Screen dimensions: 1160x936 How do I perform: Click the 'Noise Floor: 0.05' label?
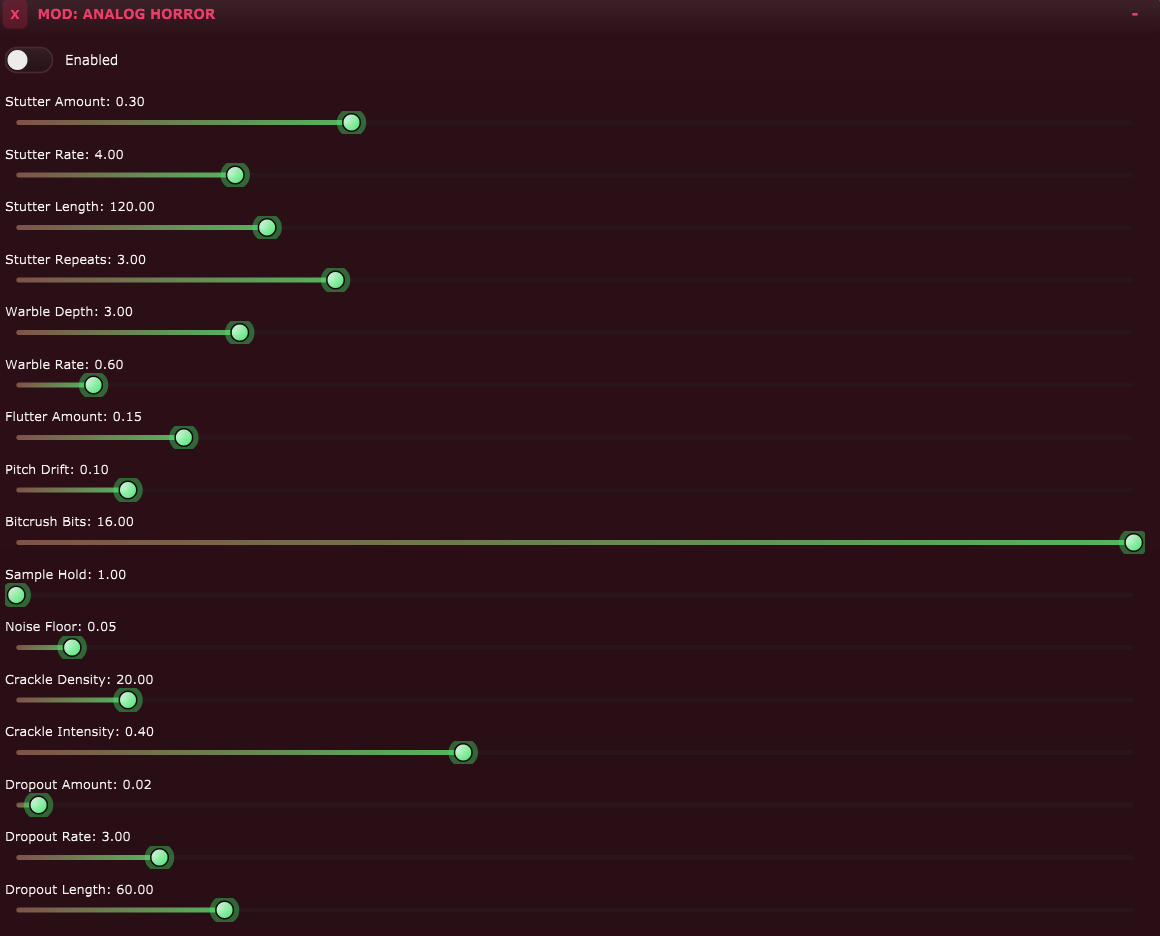pyautogui.click(x=61, y=627)
